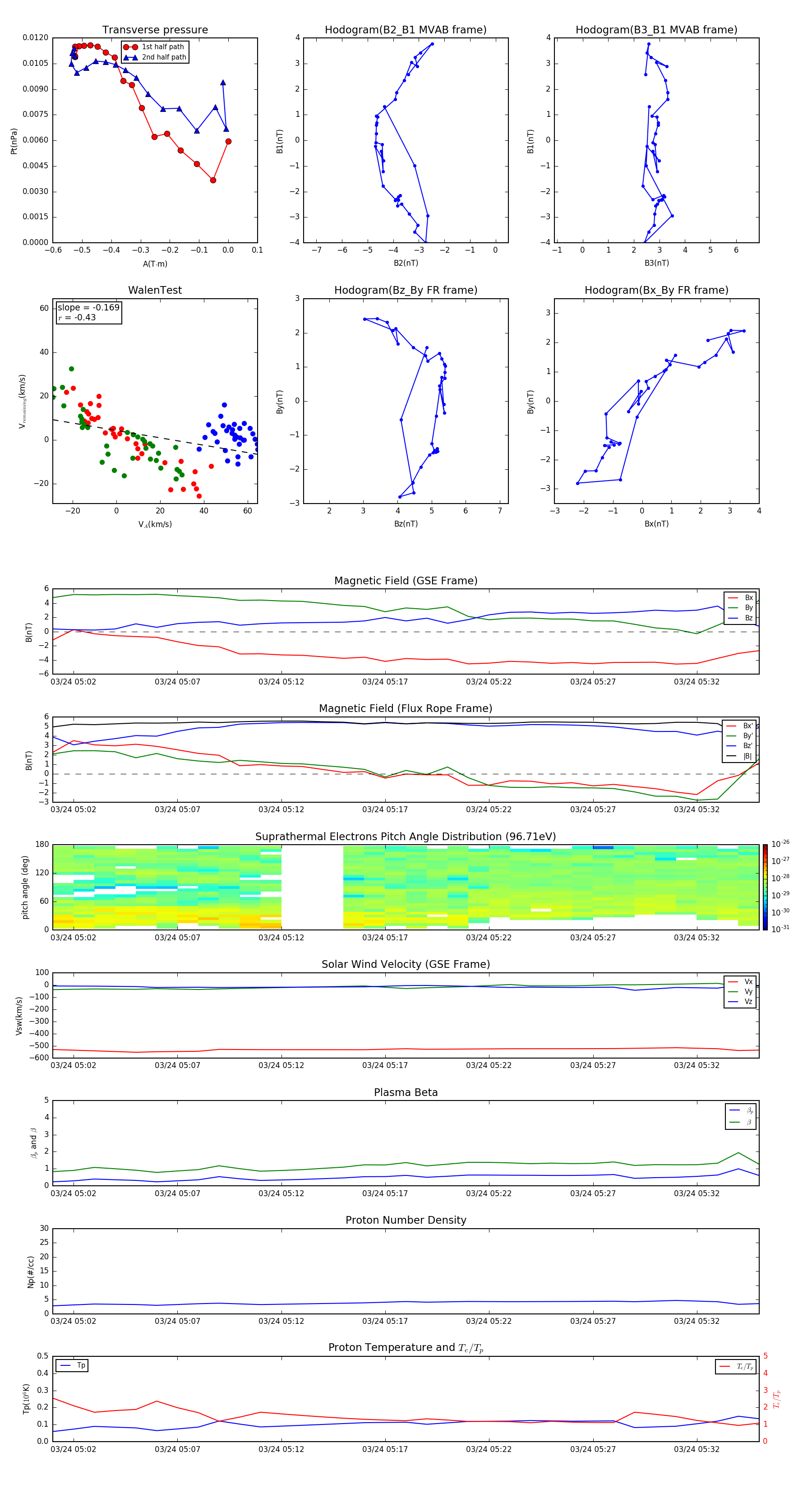812x1489 pixels.
Task: Click the red Te/Tp right axis label
Action: click(x=777, y=1399)
